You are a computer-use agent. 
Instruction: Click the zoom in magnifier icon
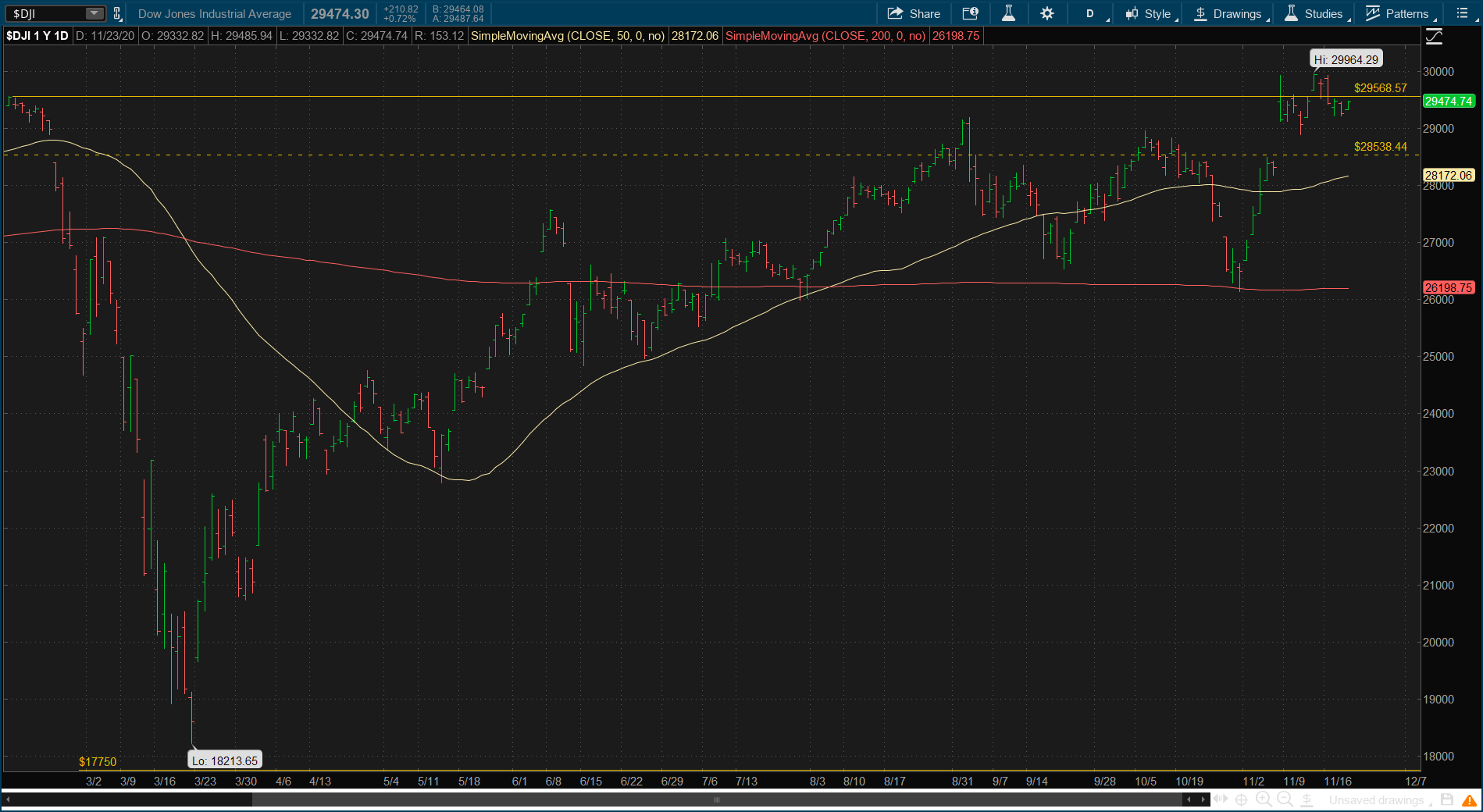tap(1263, 800)
